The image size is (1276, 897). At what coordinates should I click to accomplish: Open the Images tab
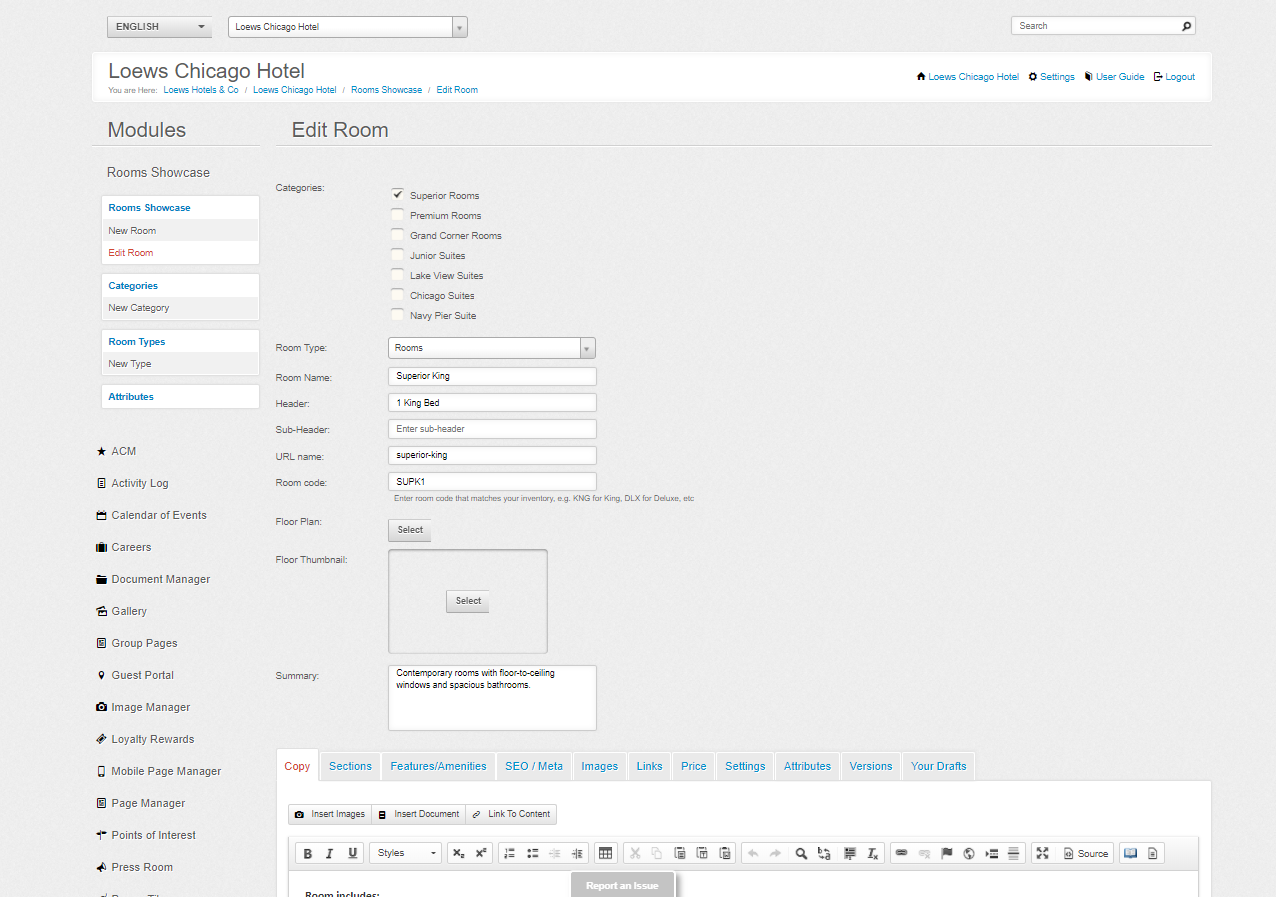(600, 766)
